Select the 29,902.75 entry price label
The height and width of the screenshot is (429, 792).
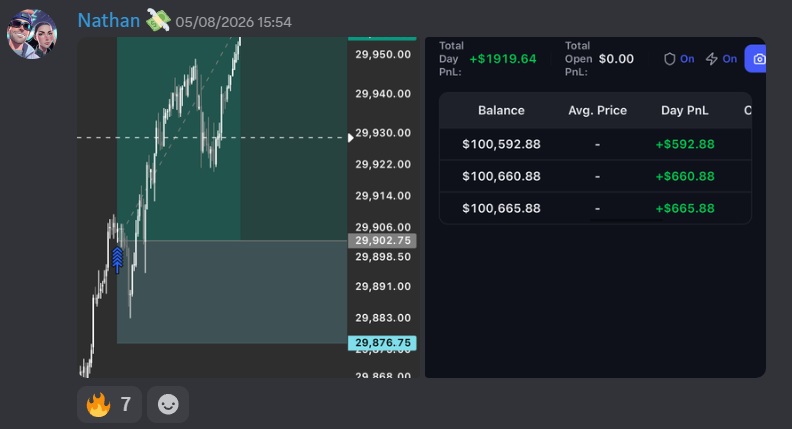coord(382,241)
